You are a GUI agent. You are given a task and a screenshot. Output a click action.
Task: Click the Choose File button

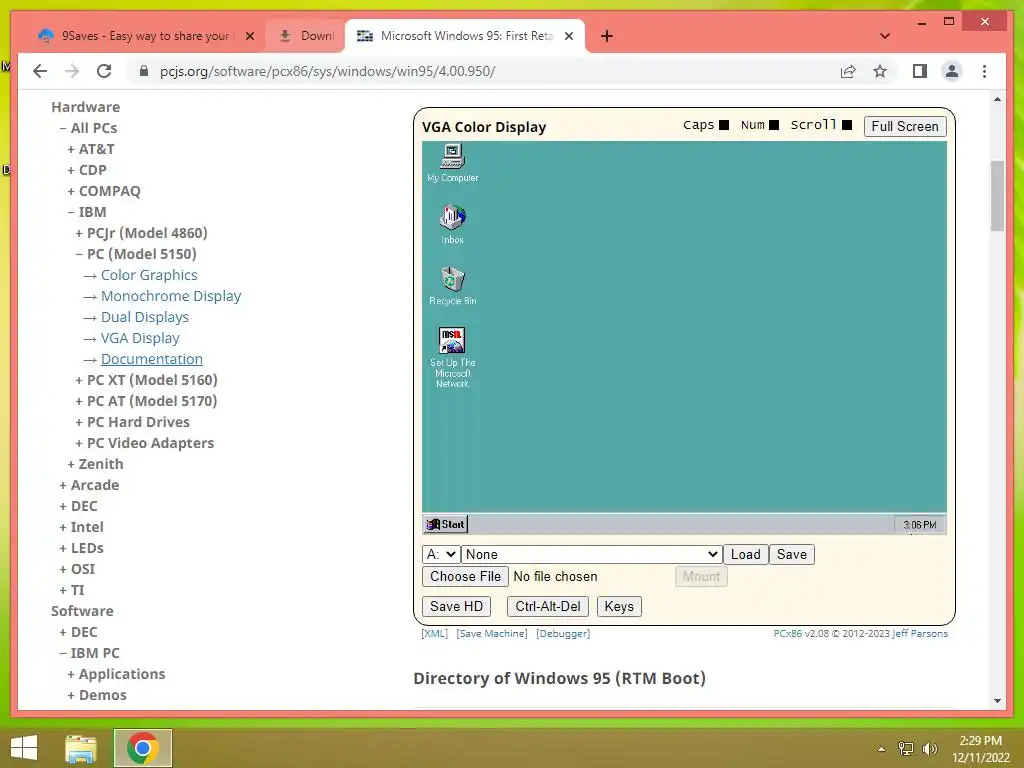click(465, 577)
